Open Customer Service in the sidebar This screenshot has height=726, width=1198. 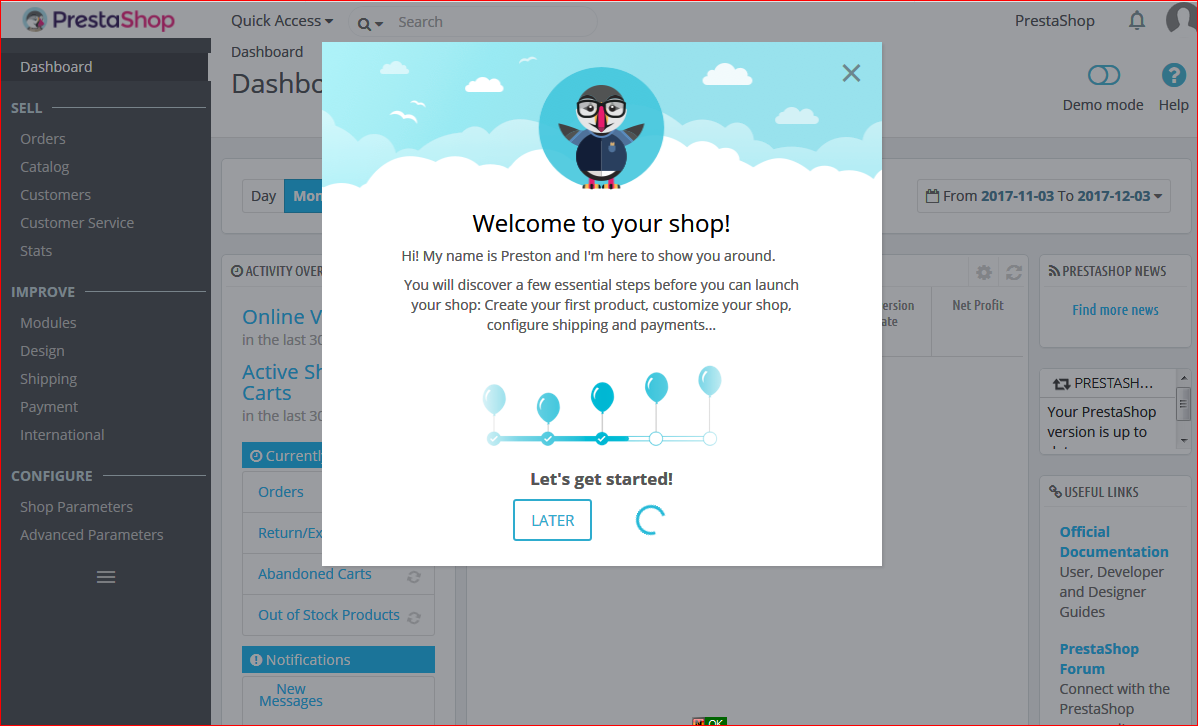[x=76, y=223]
